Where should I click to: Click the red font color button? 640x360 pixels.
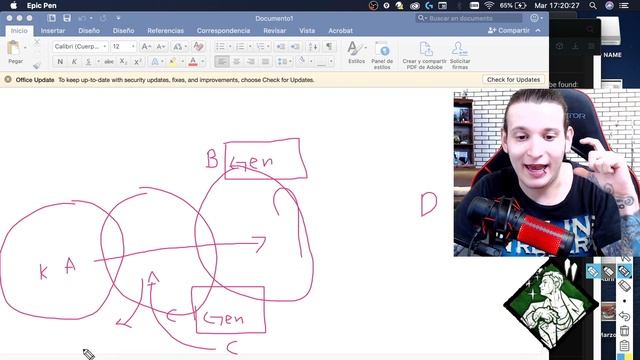click(193, 62)
